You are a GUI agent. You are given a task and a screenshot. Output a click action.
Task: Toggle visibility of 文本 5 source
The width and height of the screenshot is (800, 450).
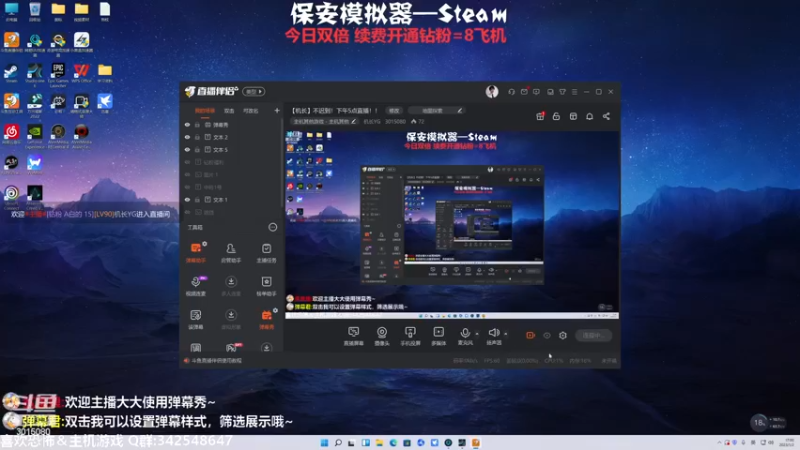click(187, 149)
